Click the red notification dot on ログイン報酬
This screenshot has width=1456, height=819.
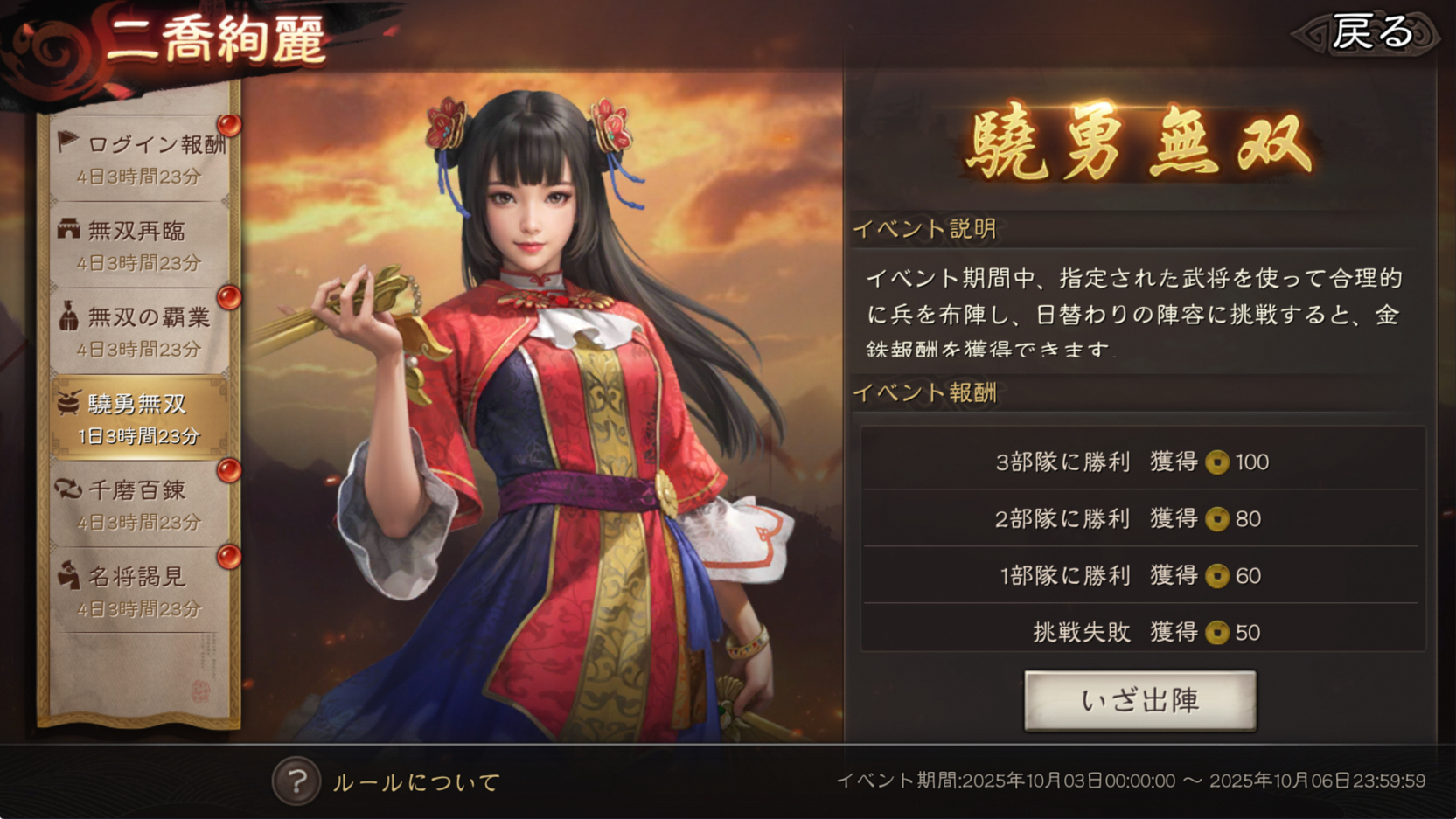(229, 125)
